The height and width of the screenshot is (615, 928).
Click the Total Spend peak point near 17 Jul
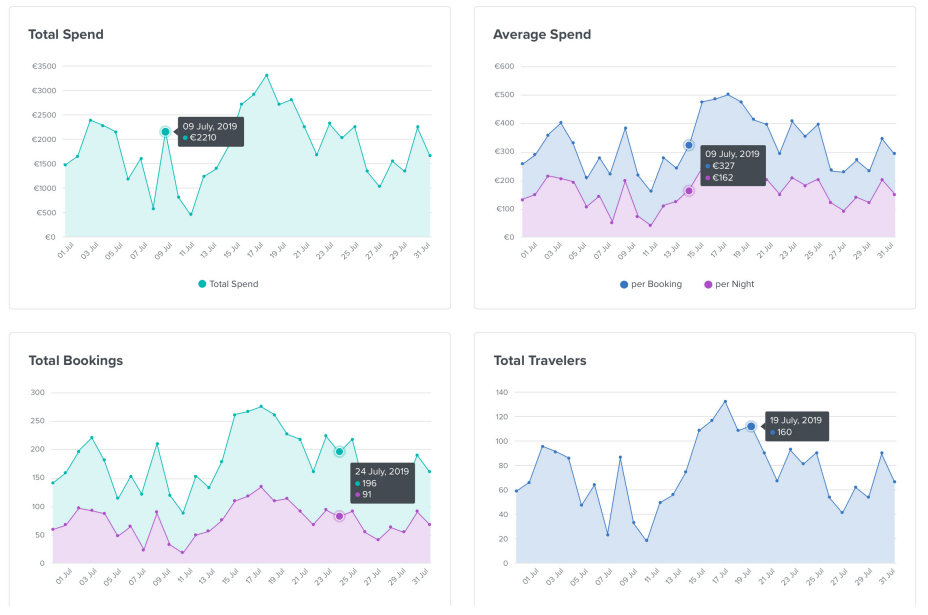point(267,75)
